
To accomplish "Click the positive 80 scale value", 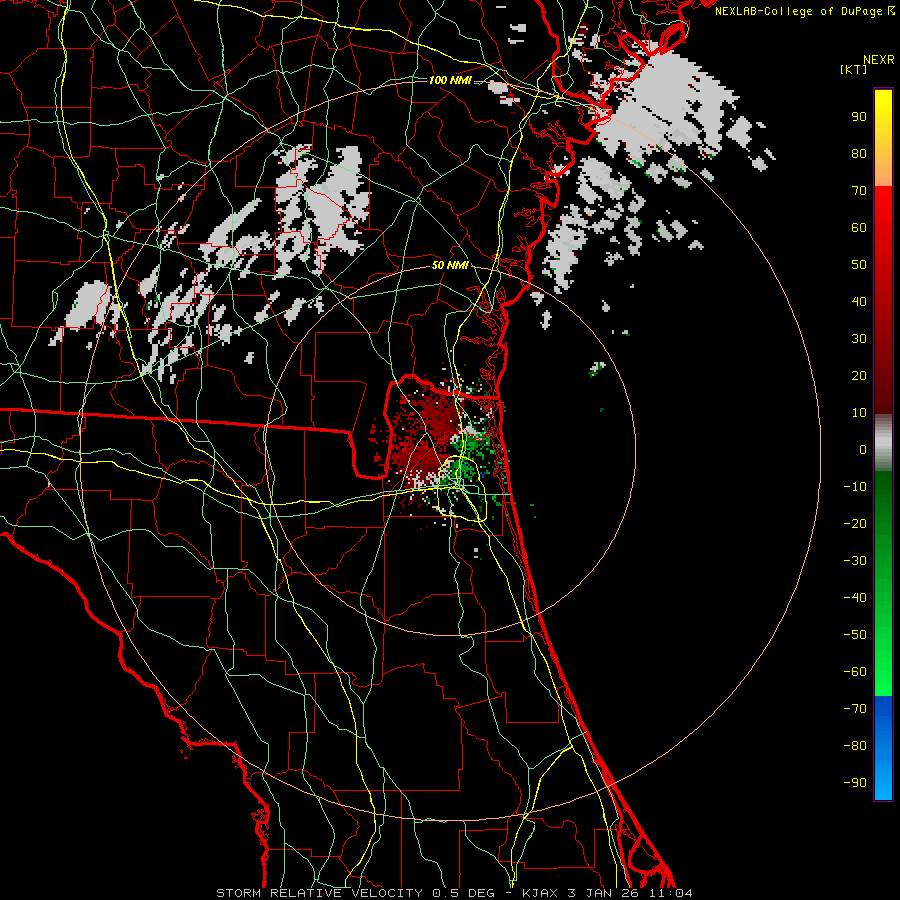I will [859, 154].
